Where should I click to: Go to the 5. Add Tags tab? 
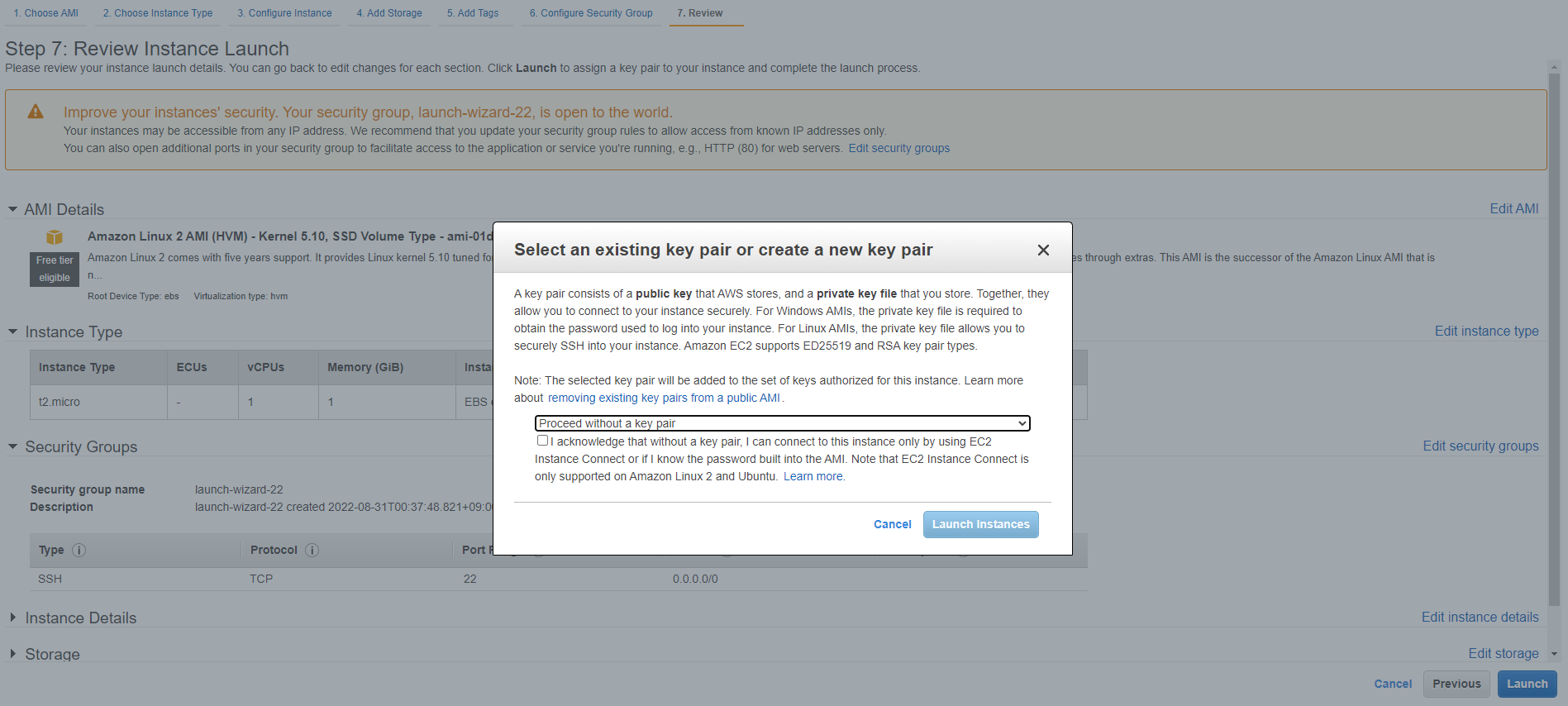tap(473, 13)
